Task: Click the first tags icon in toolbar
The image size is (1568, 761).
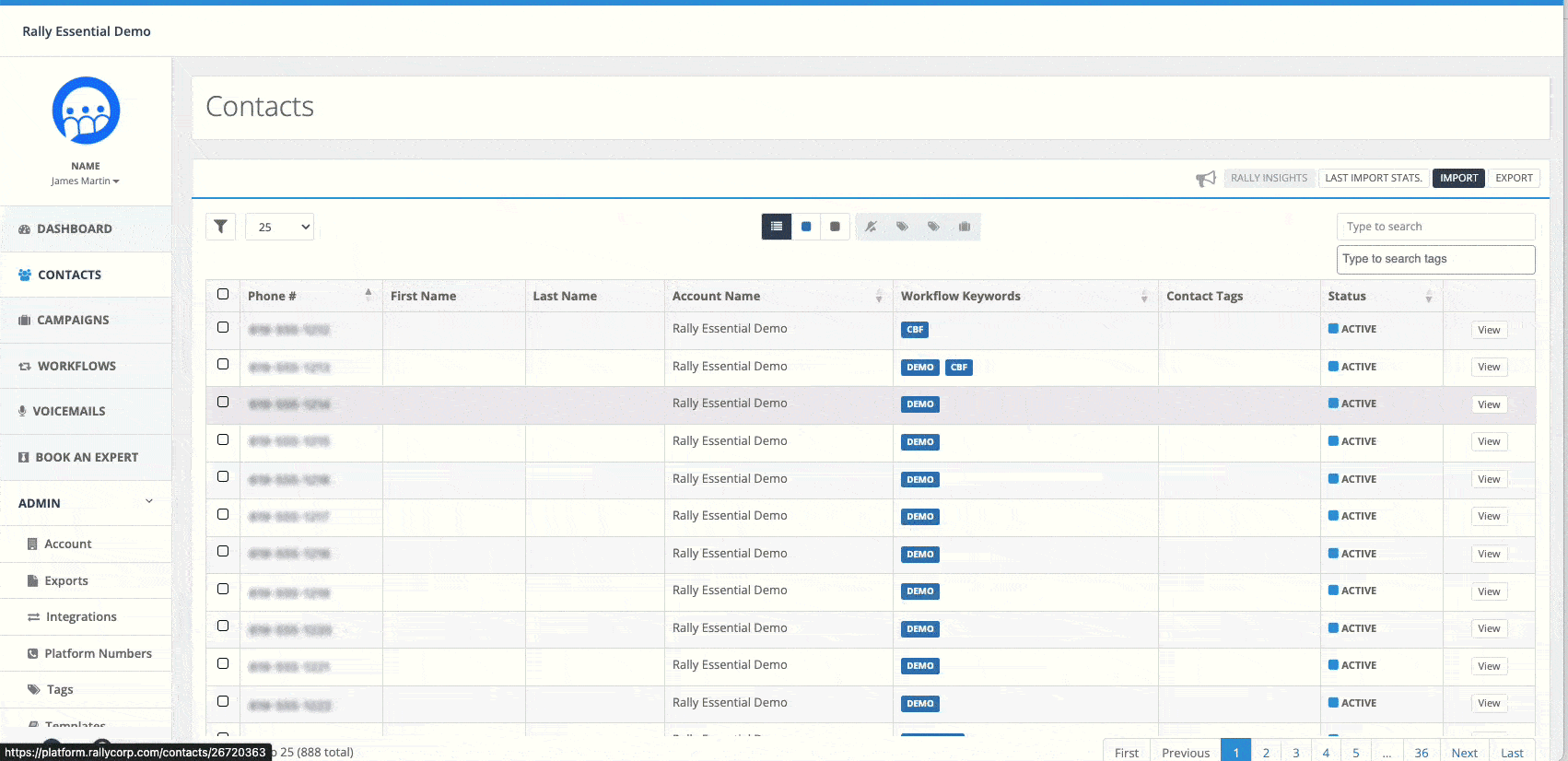Action: (x=902, y=227)
